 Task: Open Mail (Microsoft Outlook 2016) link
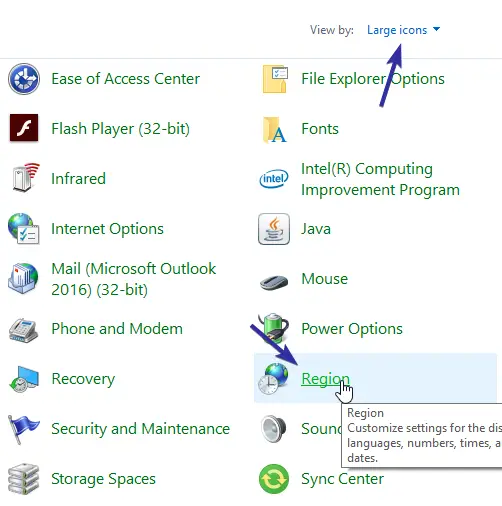[x=134, y=279]
